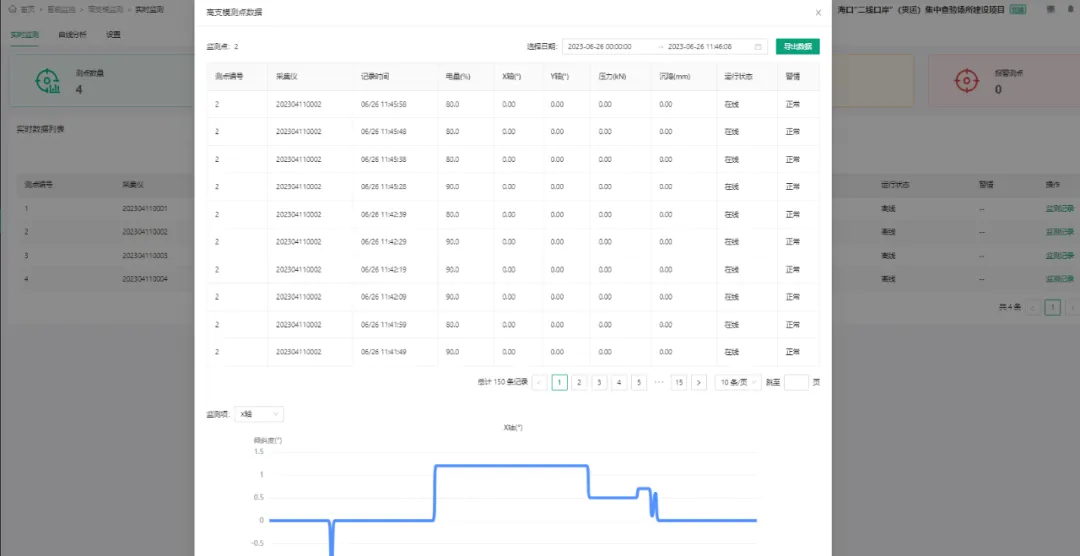Click the ellipsis to jump pages forward
1080x556 pixels.
click(x=659, y=382)
